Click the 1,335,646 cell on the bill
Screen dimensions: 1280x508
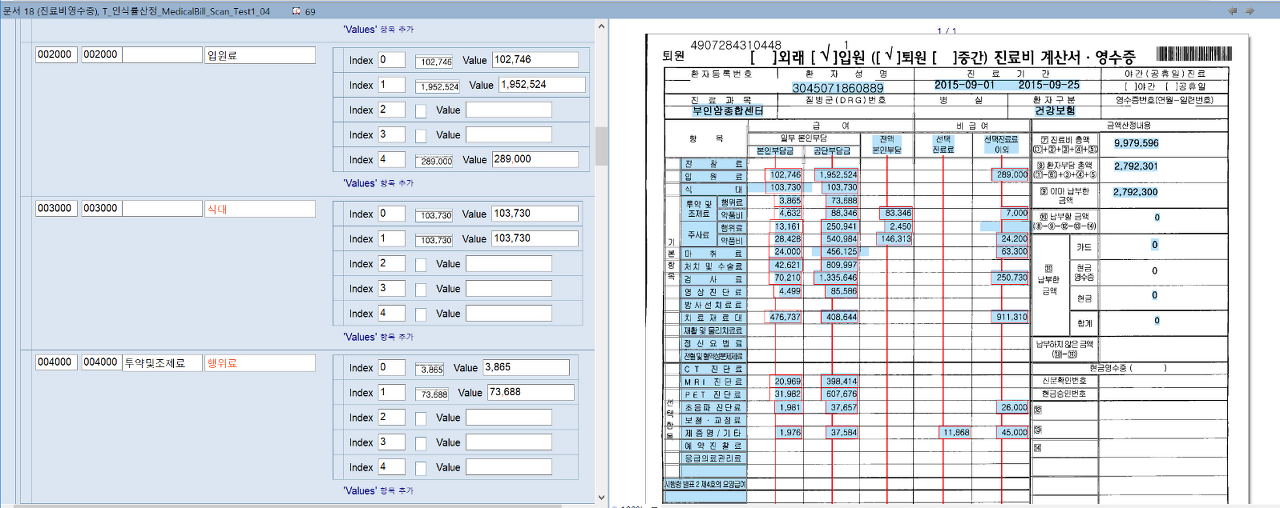point(837,277)
